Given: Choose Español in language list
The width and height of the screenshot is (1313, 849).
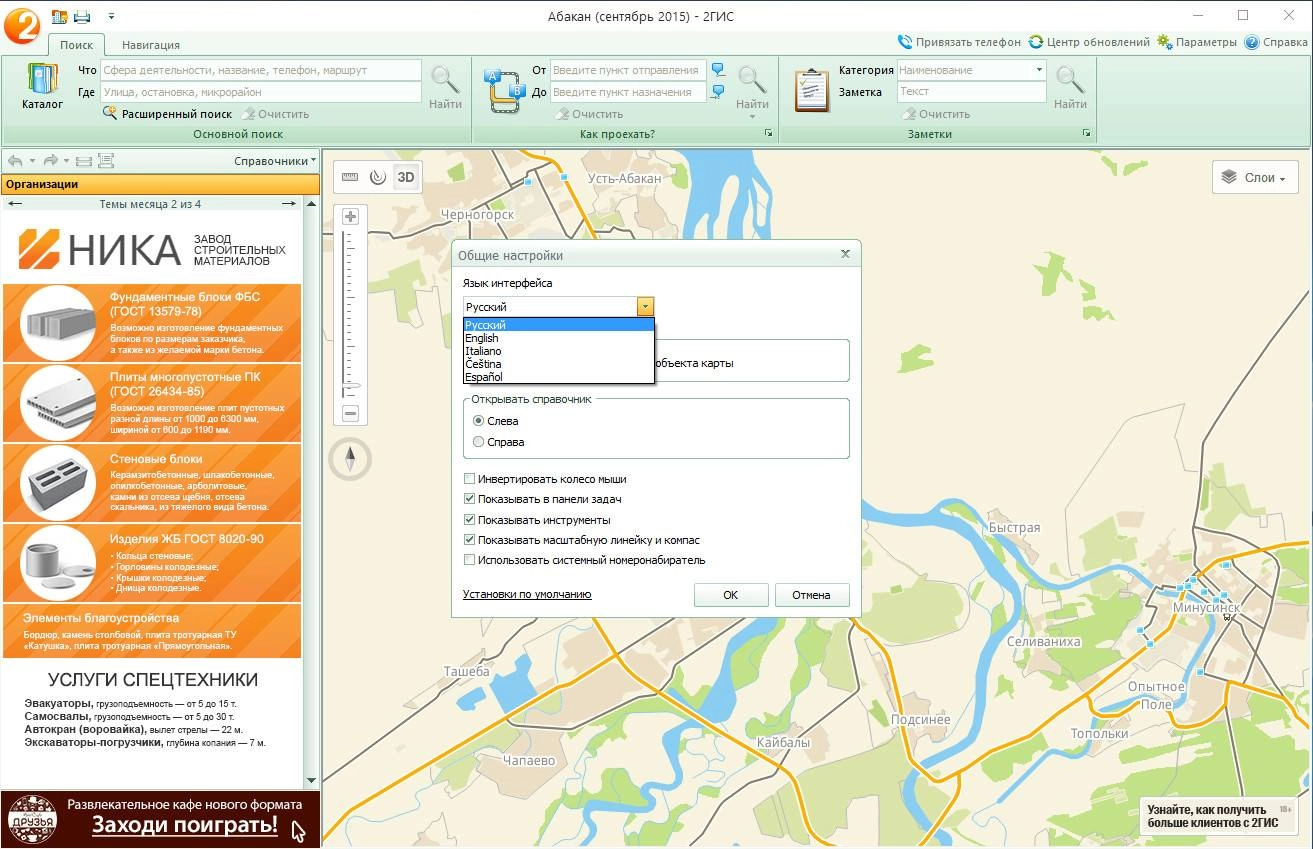Looking at the screenshot, I should (558, 377).
